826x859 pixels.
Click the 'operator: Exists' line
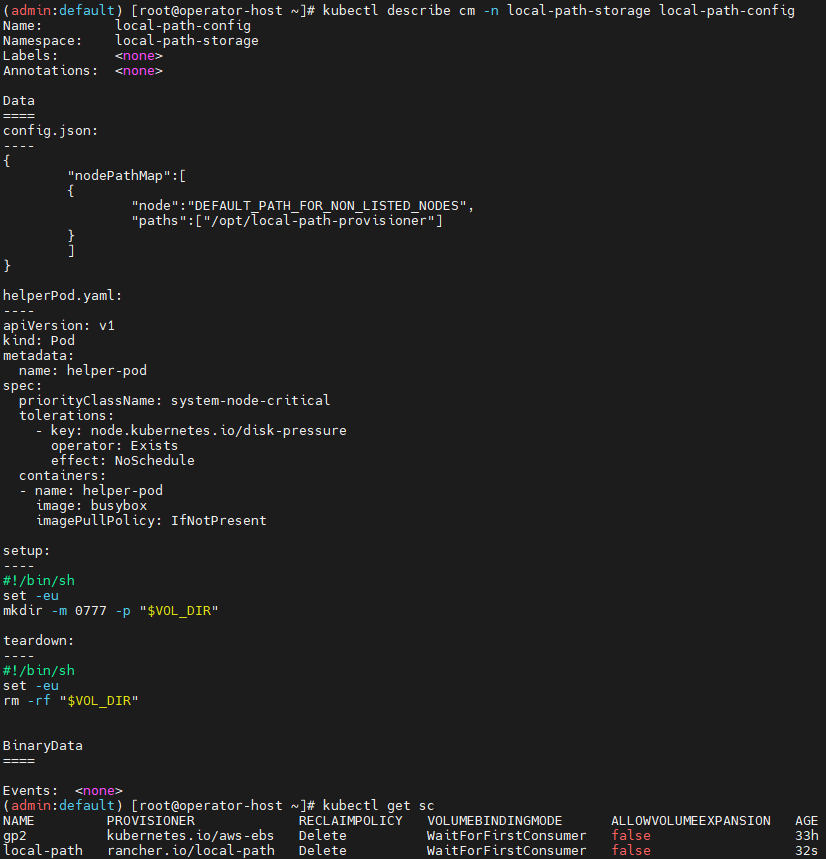pos(114,446)
